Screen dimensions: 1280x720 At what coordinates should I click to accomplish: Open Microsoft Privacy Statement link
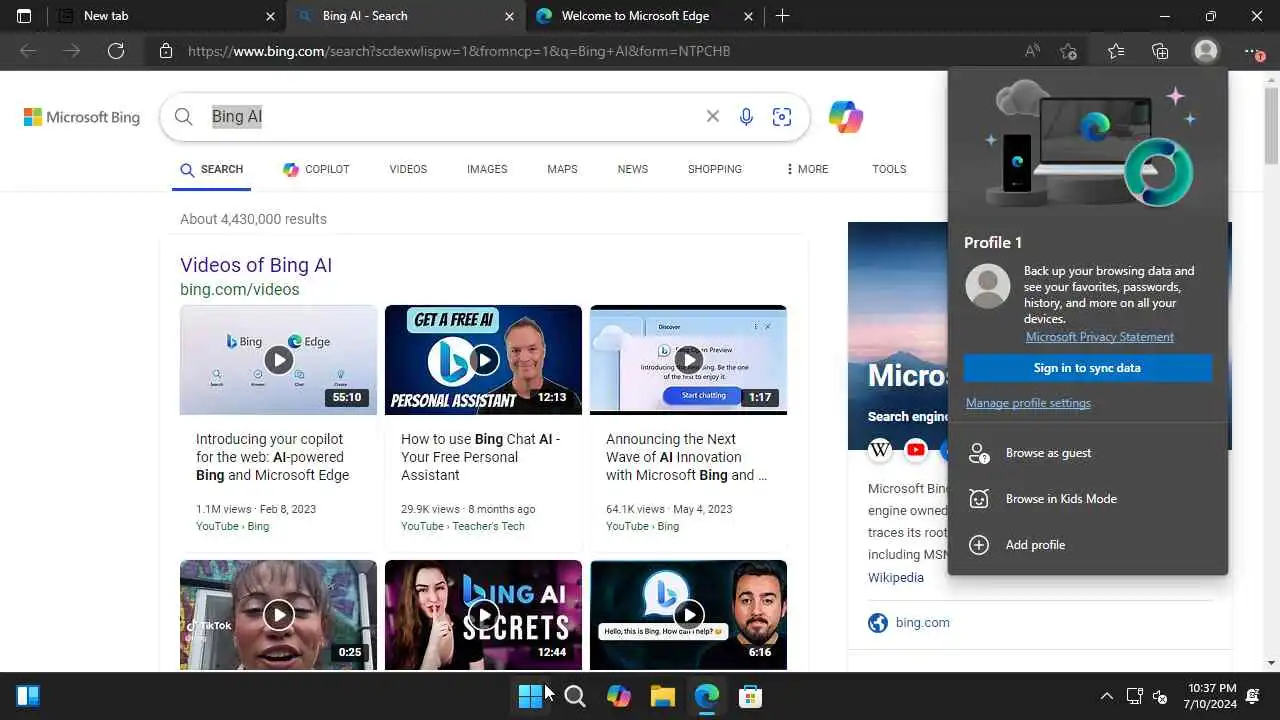click(1100, 337)
